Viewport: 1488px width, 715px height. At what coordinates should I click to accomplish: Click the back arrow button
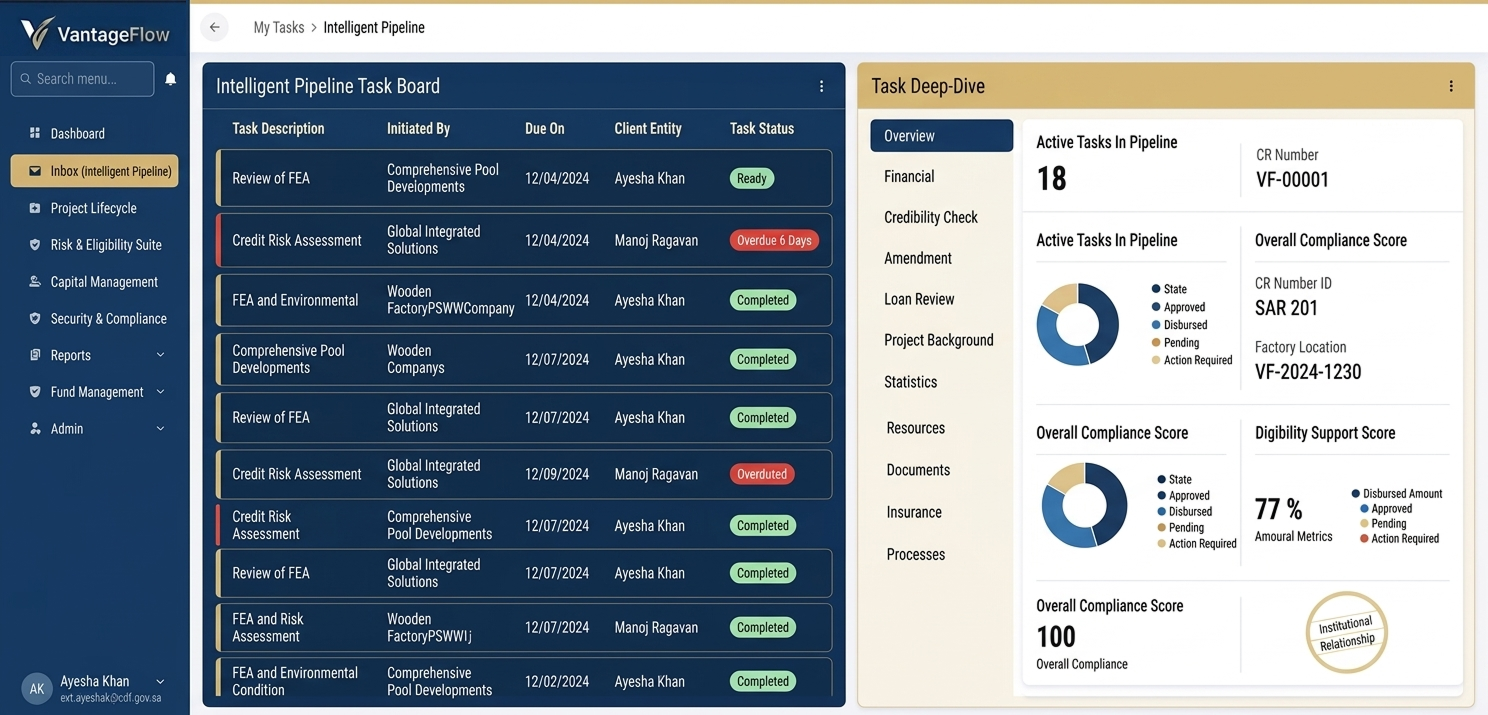(215, 27)
